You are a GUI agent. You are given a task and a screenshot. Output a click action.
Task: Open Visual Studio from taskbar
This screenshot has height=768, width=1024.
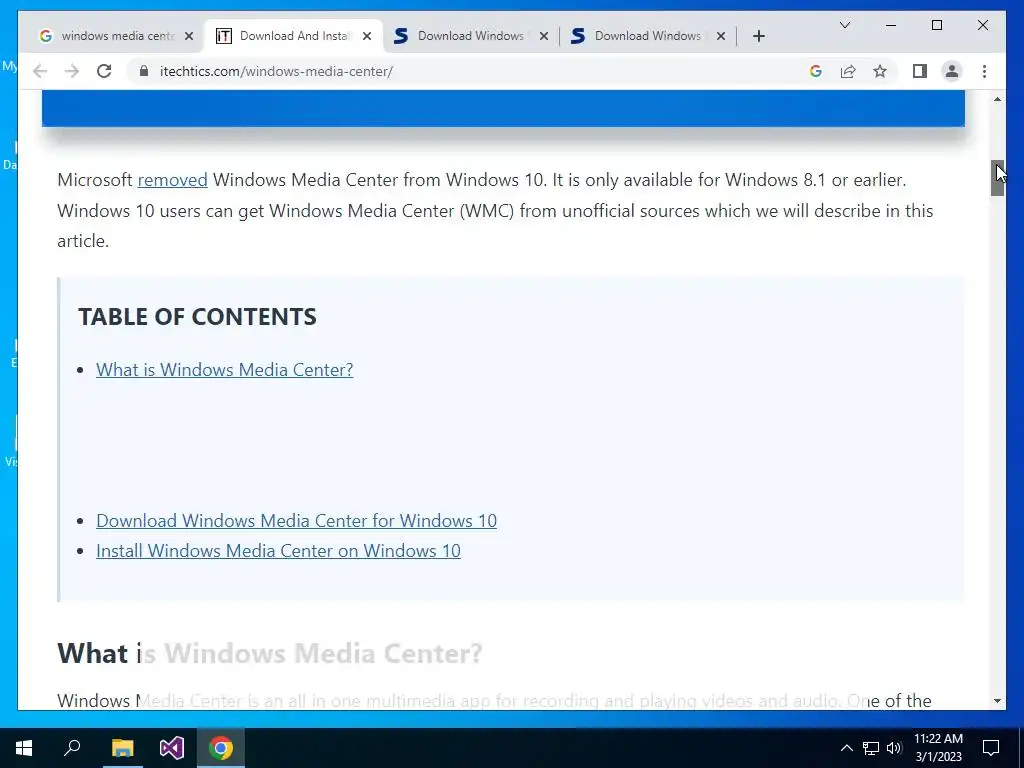172,748
